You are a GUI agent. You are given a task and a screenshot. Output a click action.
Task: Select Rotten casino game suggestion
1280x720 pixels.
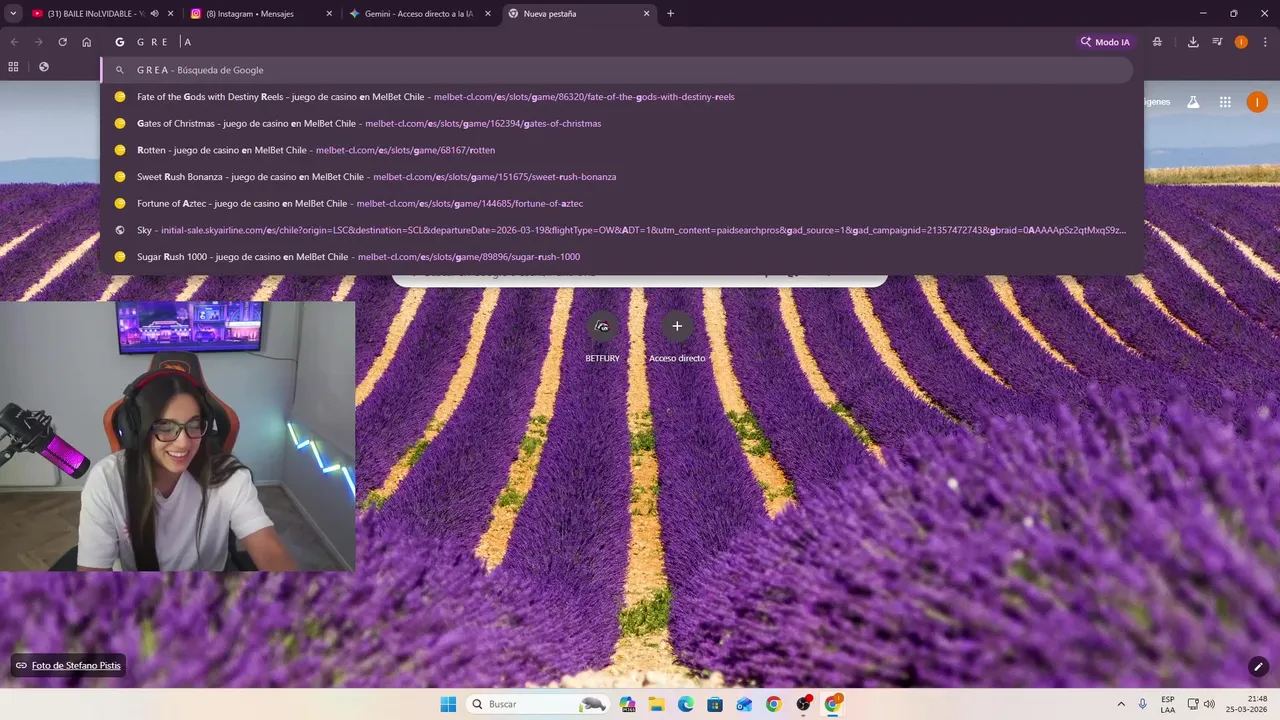click(x=618, y=150)
